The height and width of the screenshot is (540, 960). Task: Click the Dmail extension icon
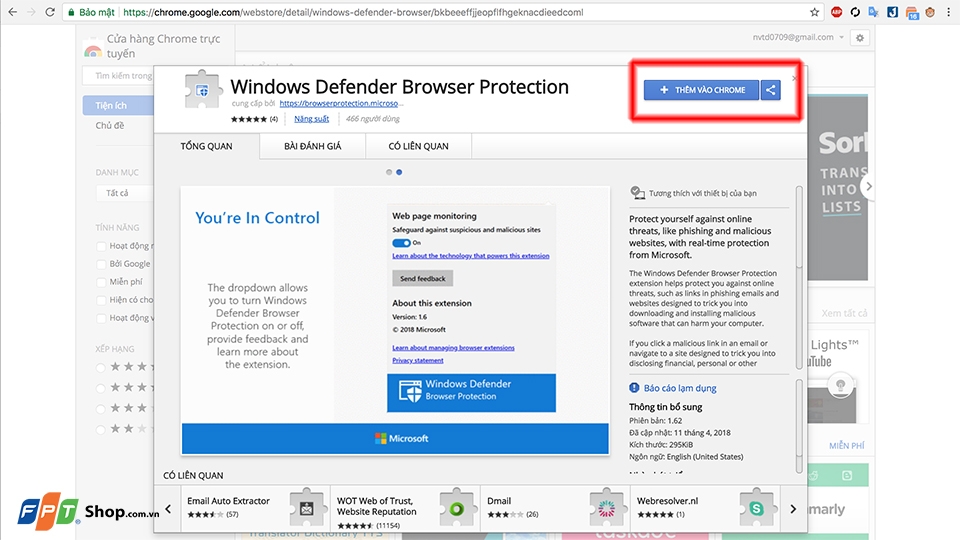606,508
